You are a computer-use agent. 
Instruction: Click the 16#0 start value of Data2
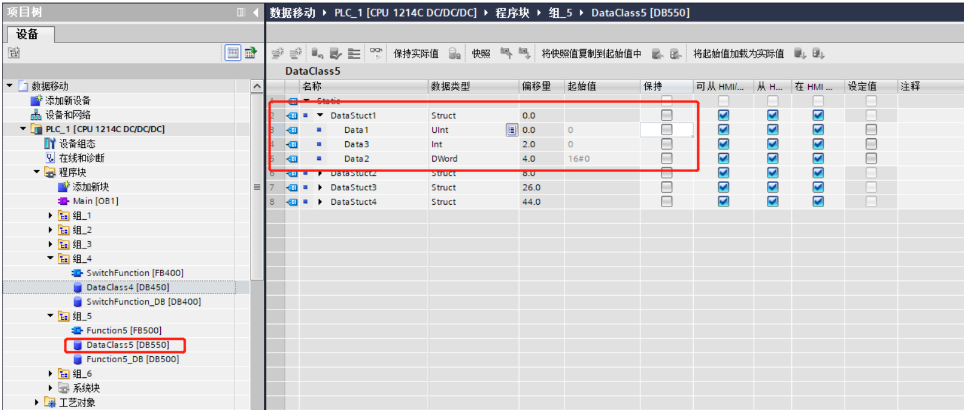click(578, 159)
